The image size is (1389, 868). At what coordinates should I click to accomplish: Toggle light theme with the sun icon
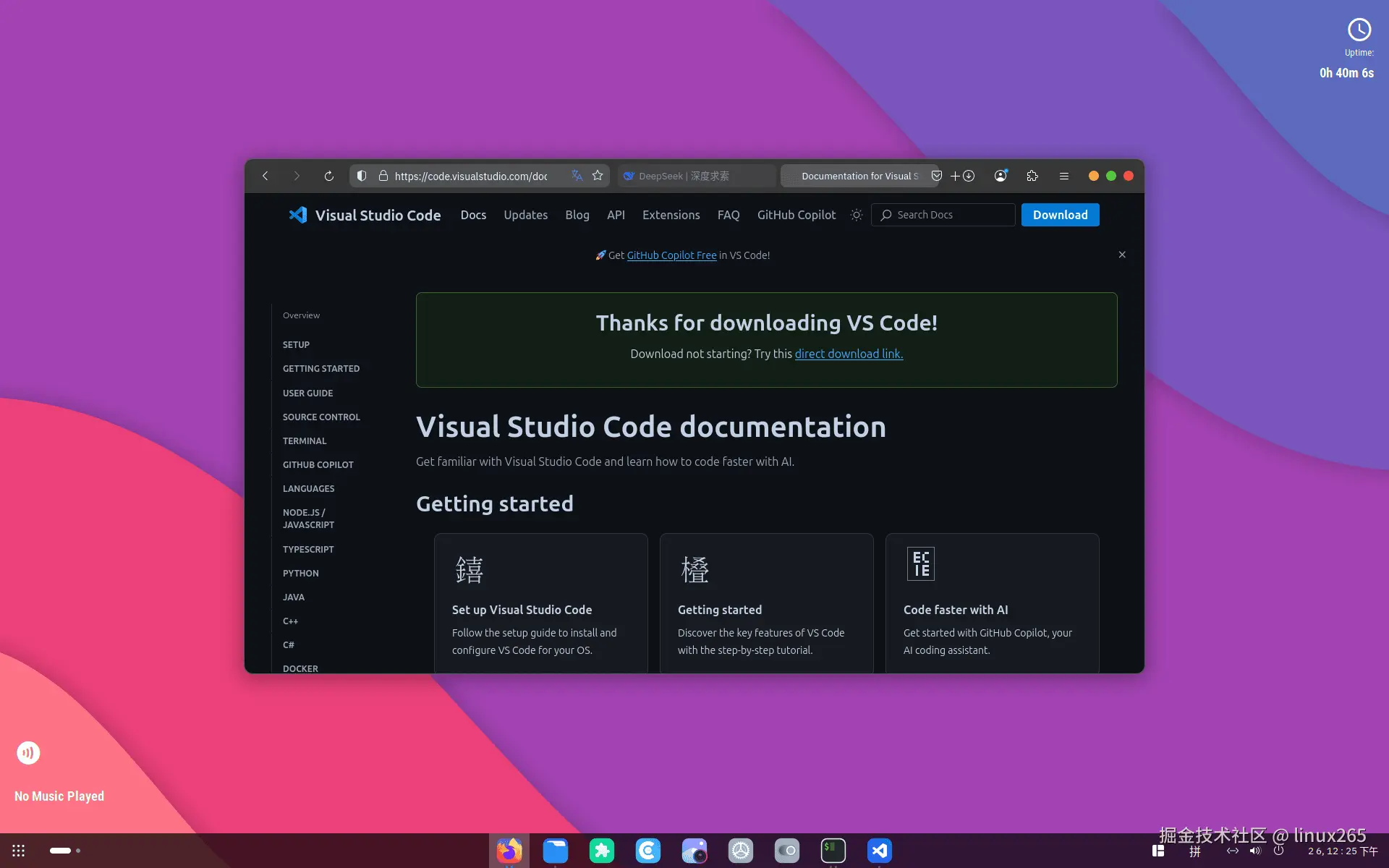tap(857, 215)
